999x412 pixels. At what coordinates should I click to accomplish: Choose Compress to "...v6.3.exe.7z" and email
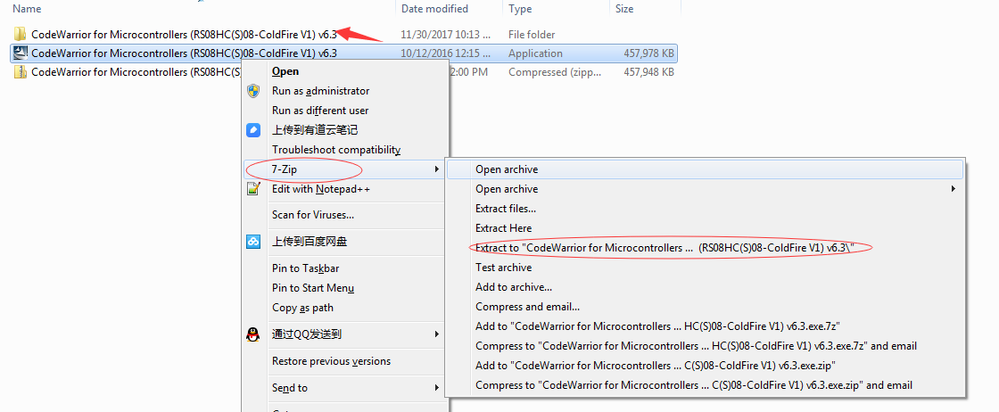click(696, 346)
